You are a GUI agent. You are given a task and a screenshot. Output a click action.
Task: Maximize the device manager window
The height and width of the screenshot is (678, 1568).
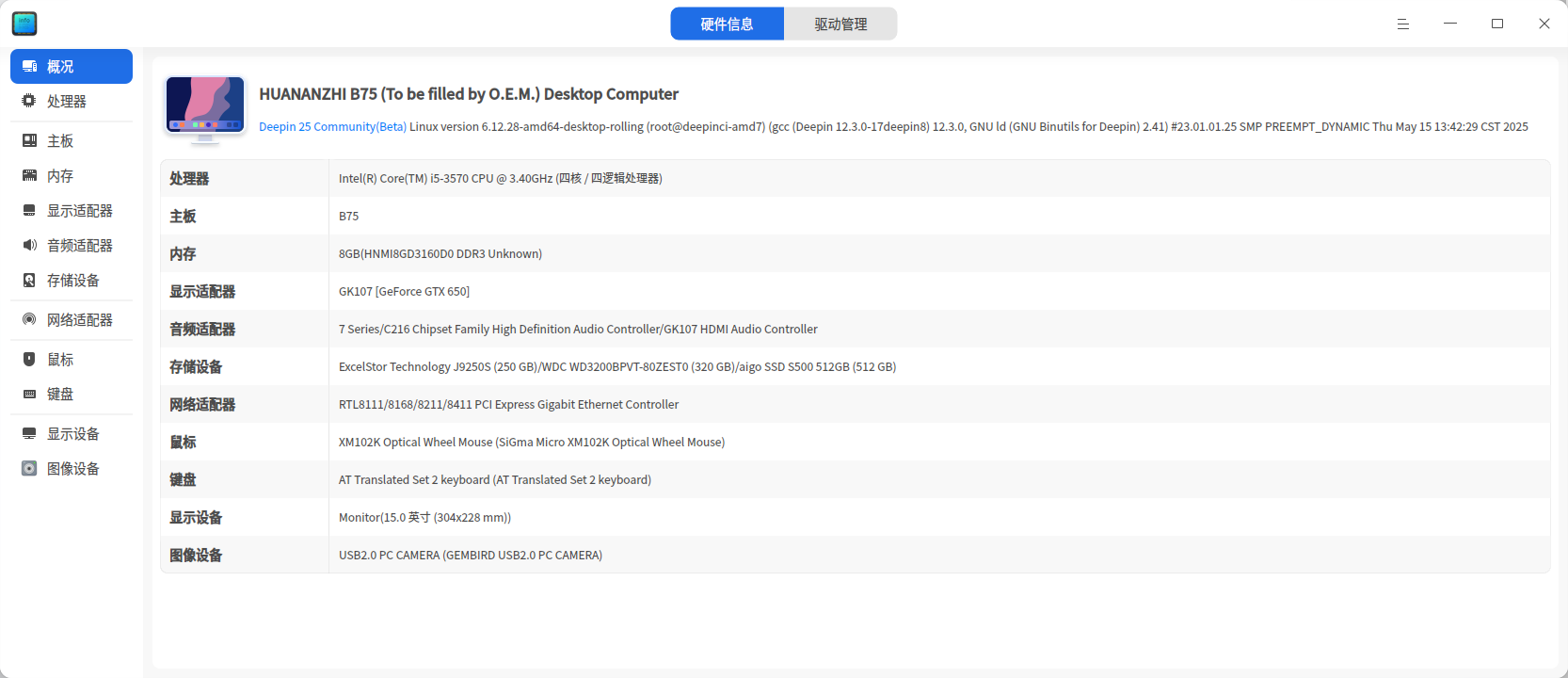(1497, 24)
